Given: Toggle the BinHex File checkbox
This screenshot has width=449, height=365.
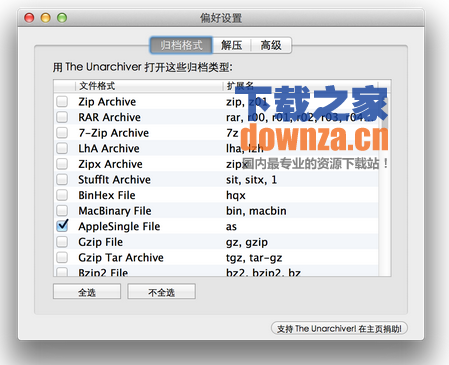Looking at the screenshot, I should point(62,195).
